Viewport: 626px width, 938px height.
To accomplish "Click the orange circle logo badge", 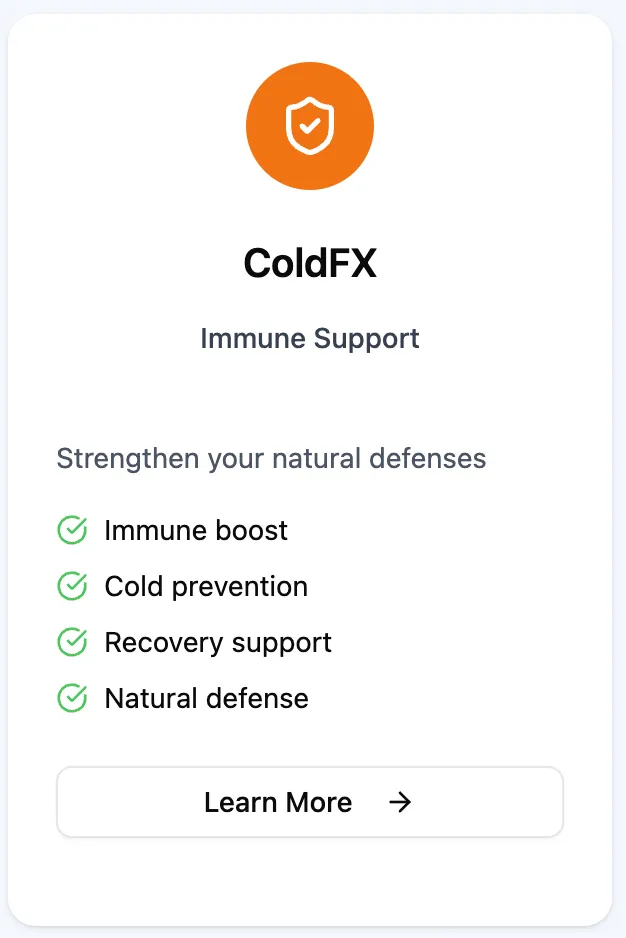I will (x=310, y=126).
